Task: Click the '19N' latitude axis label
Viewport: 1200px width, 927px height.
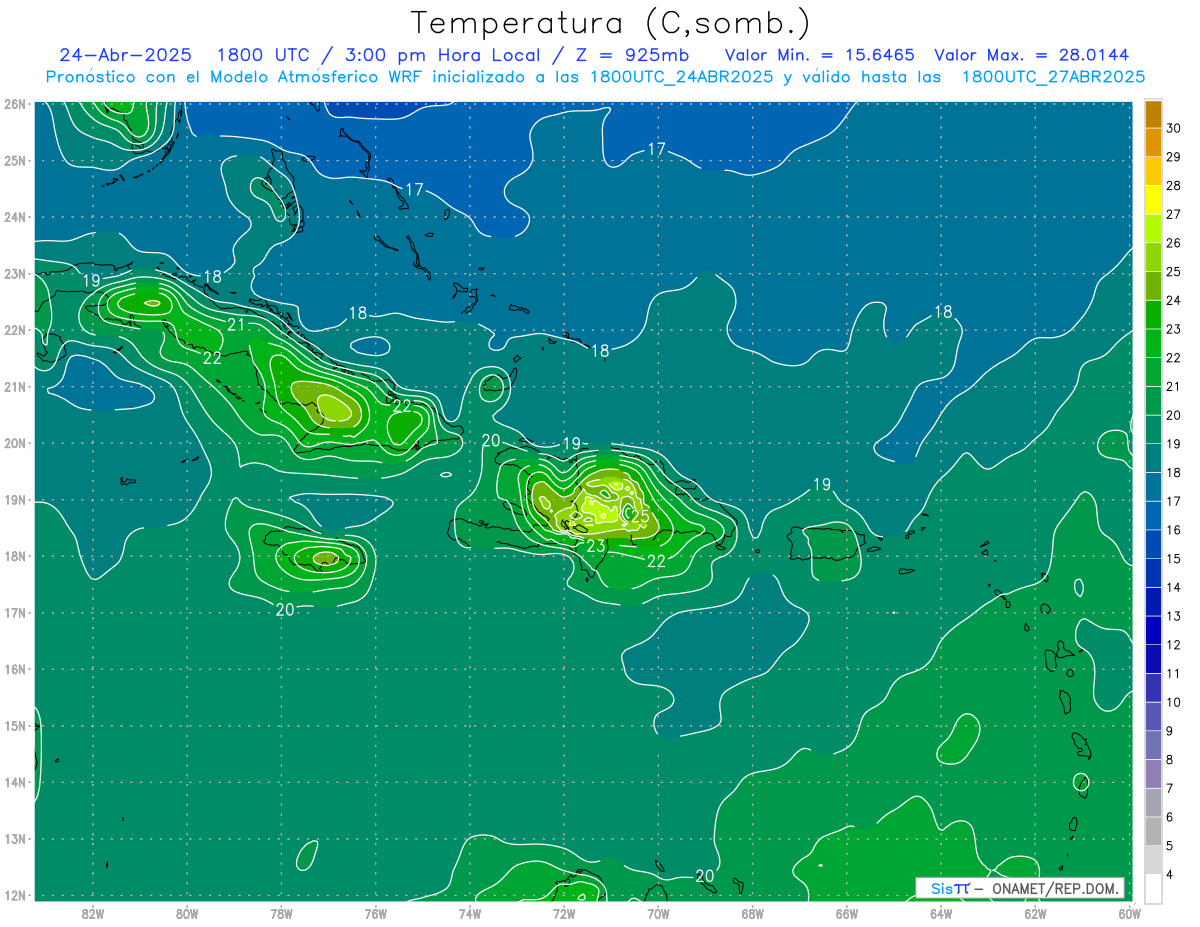Action: click(14, 499)
